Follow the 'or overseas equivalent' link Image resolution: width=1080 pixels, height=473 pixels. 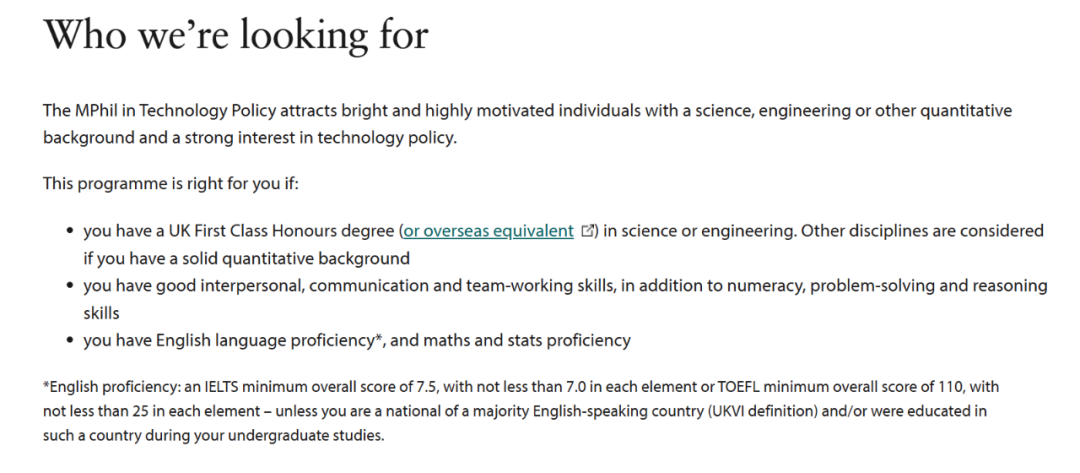click(x=488, y=231)
